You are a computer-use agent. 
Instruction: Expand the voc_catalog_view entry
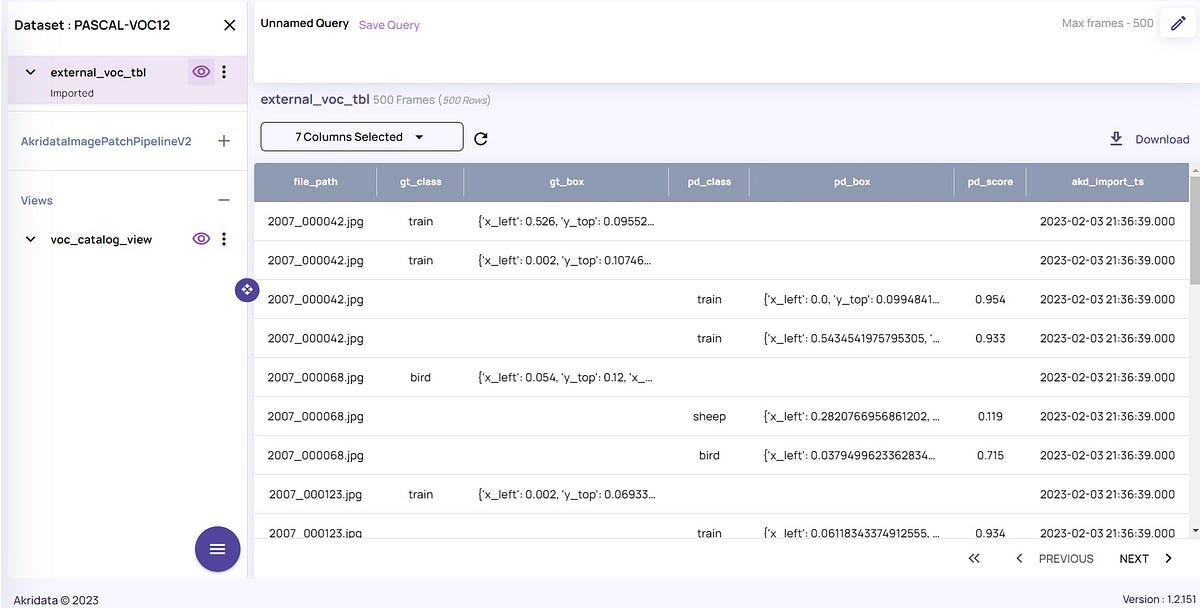(x=30, y=238)
